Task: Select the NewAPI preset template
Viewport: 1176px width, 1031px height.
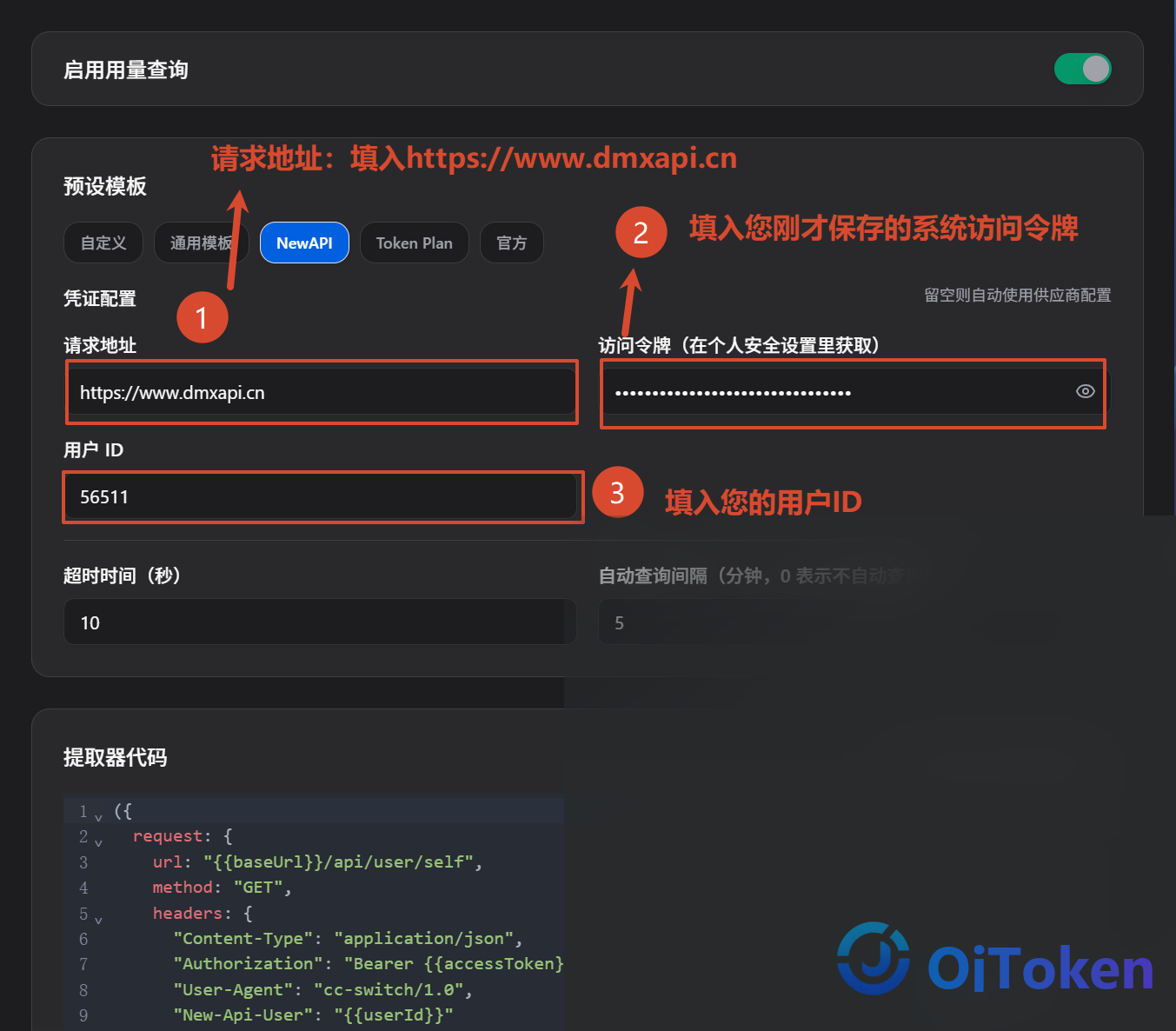Action: pos(304,243)
